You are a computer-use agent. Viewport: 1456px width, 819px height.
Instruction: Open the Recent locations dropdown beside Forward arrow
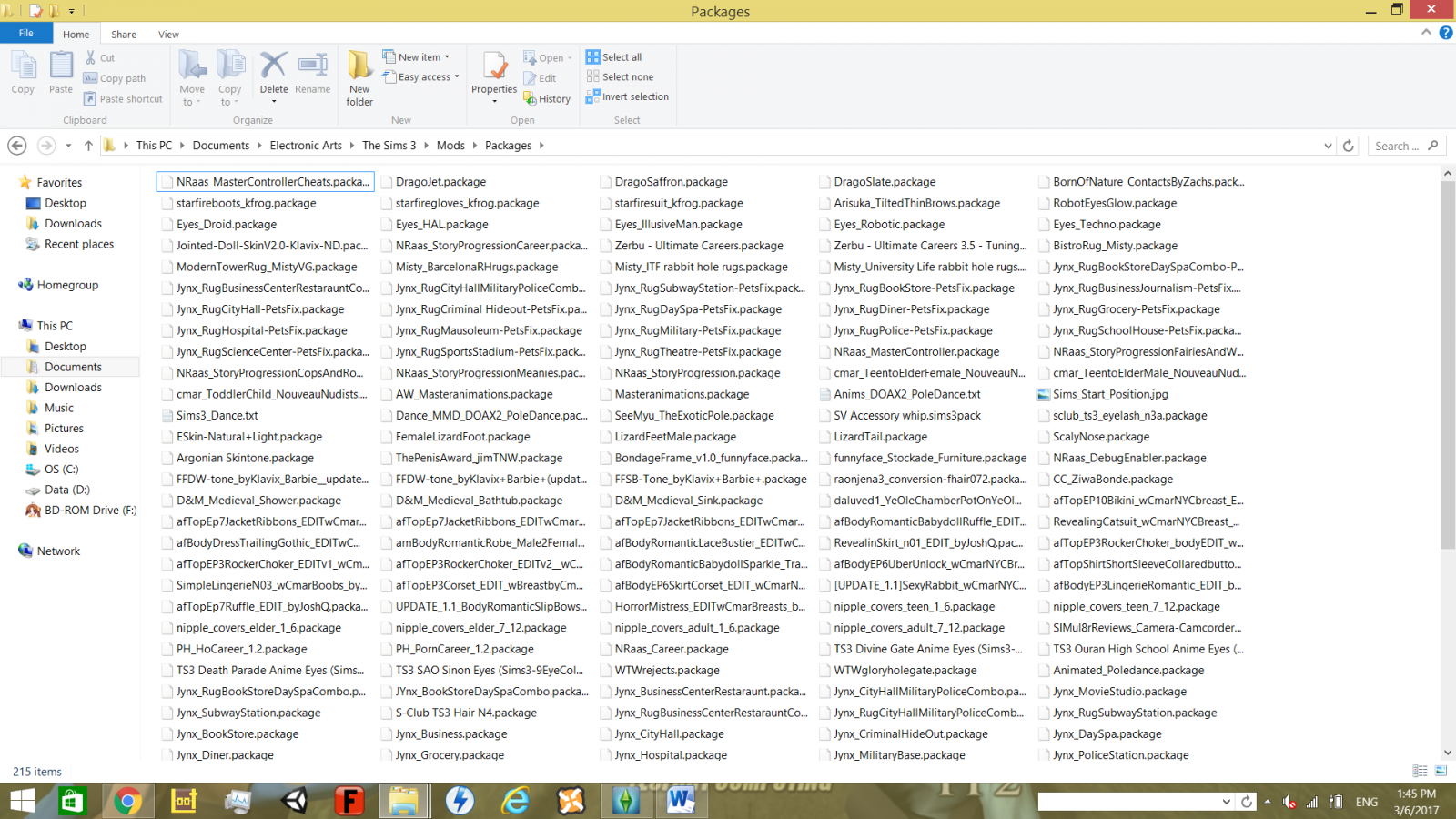tap(68, 146)
